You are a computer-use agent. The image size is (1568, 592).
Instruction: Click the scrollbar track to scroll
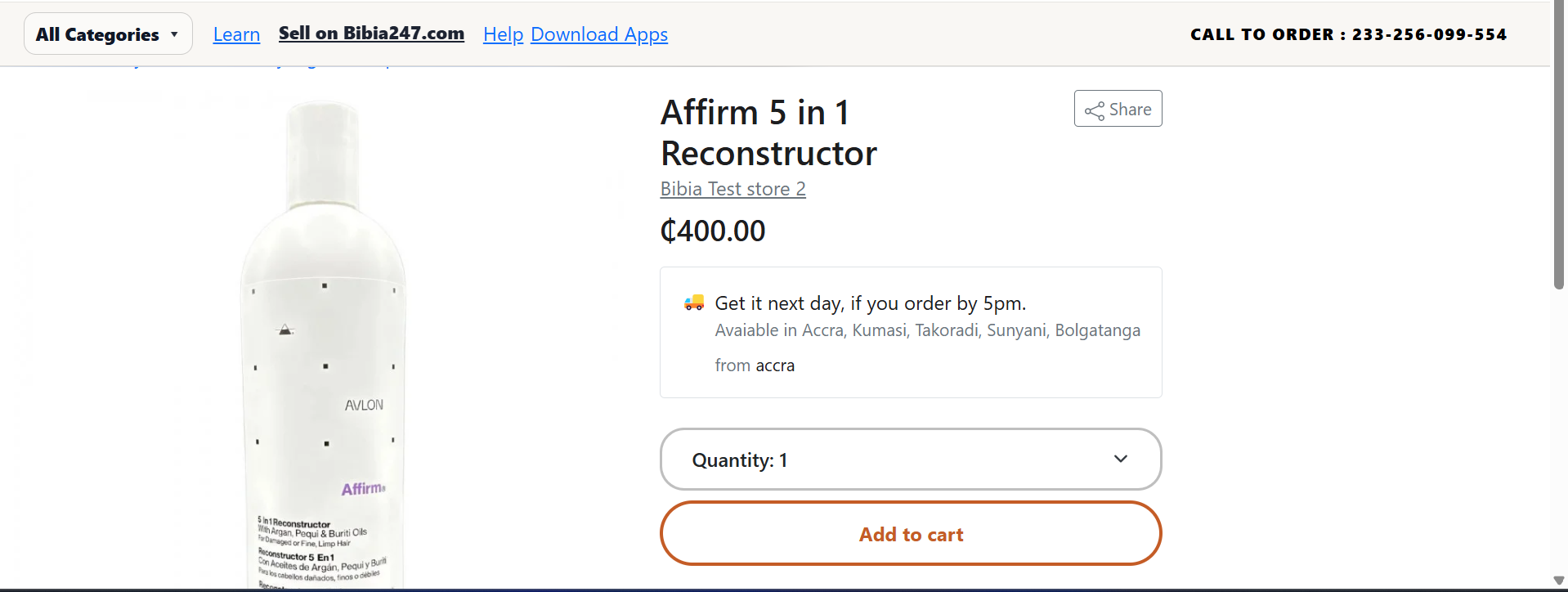pyautogui.click(x=1558, y=409)
